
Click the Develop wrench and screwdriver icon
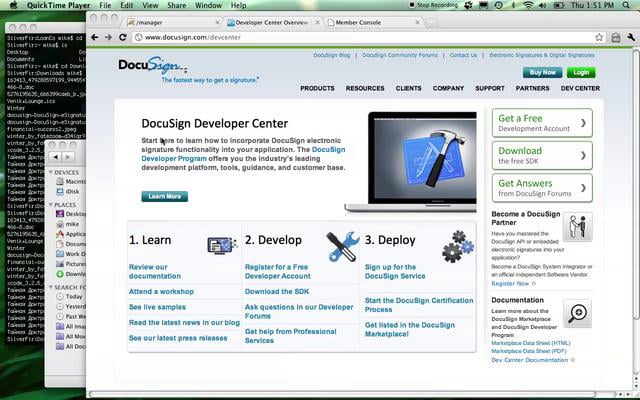click(x=342, y=246)
